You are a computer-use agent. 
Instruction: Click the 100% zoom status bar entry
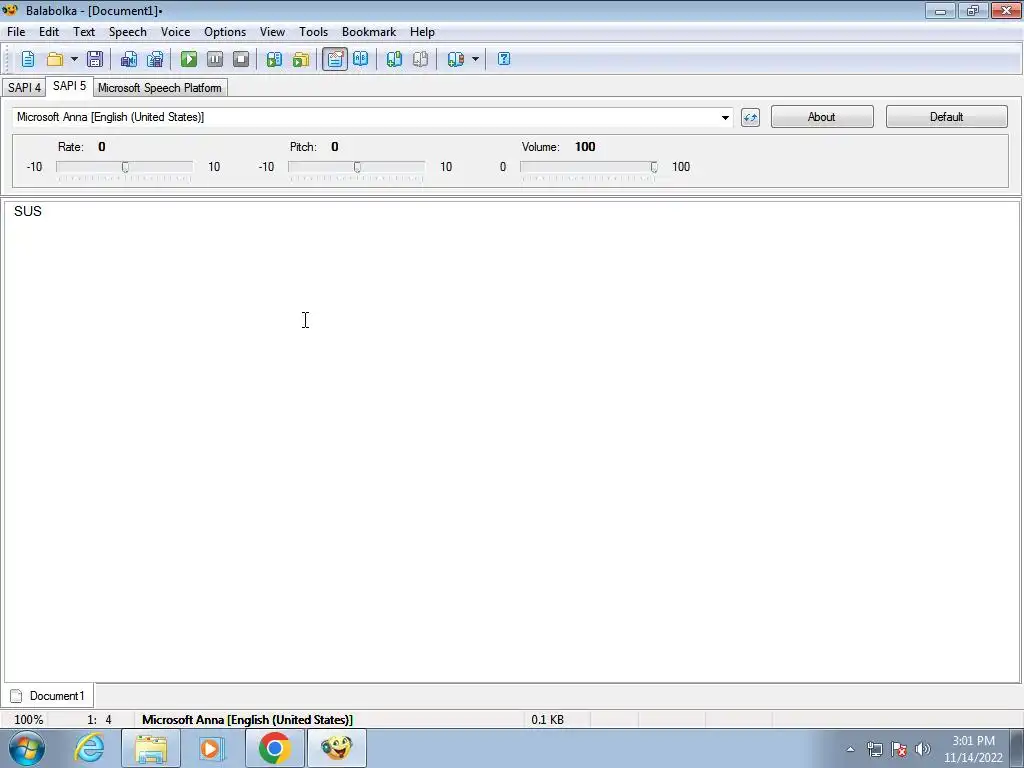[x=29, y=720]
